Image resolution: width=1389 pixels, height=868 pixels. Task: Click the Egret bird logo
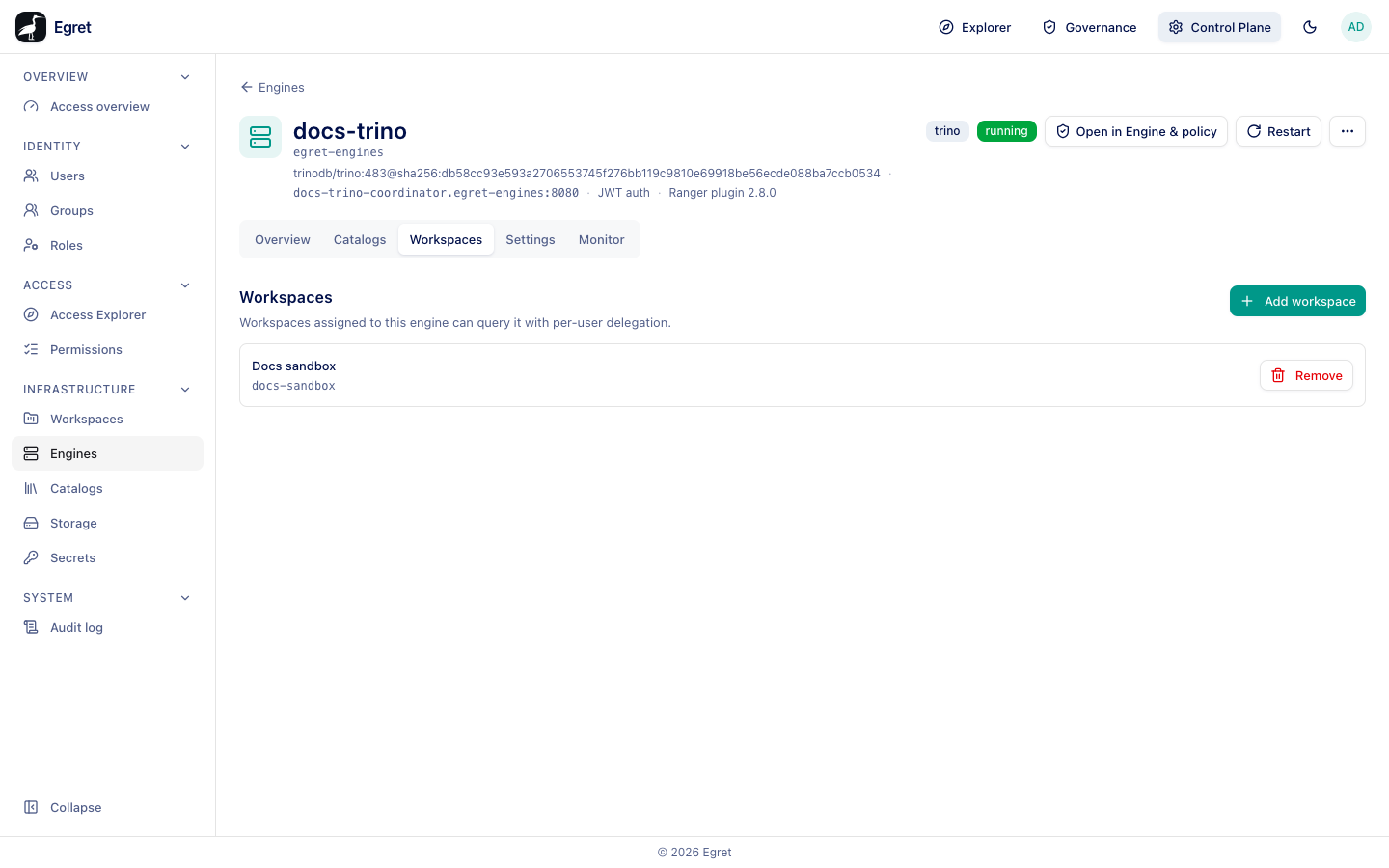pos(31,27)
